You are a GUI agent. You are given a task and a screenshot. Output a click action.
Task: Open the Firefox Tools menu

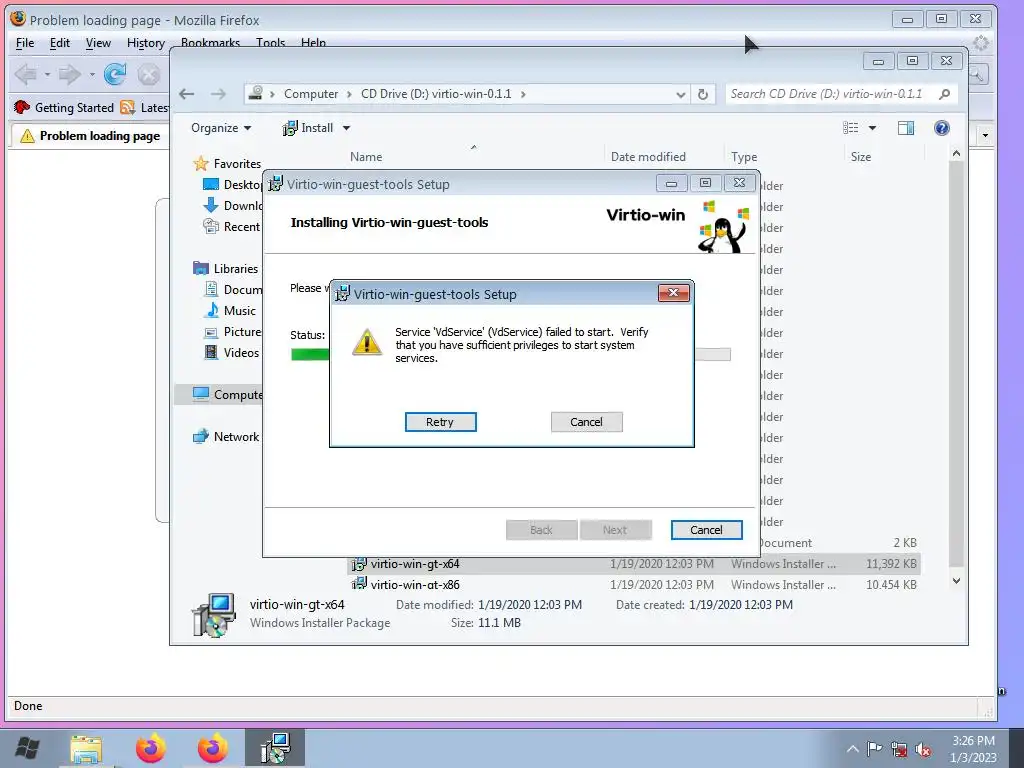[270, 43]
